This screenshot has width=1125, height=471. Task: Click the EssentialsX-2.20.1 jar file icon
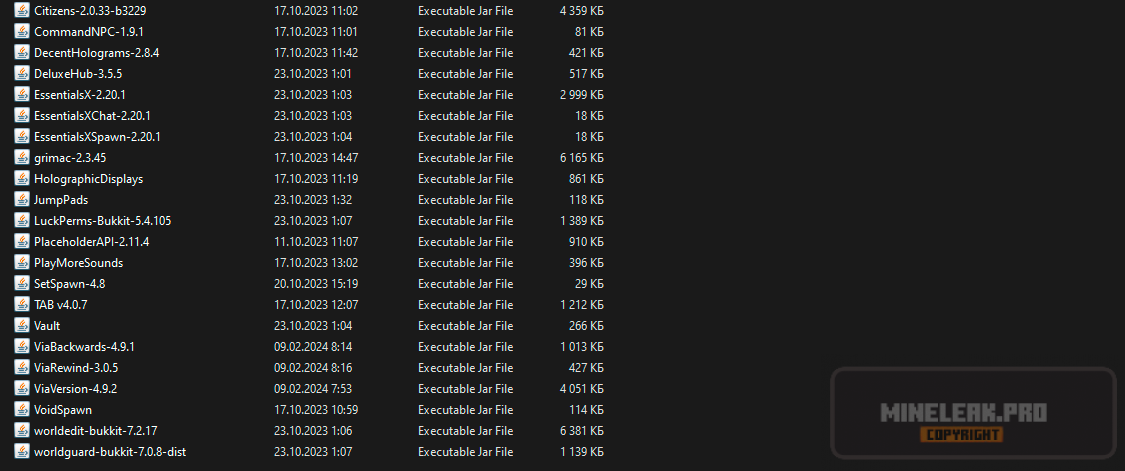coord(22,94)
